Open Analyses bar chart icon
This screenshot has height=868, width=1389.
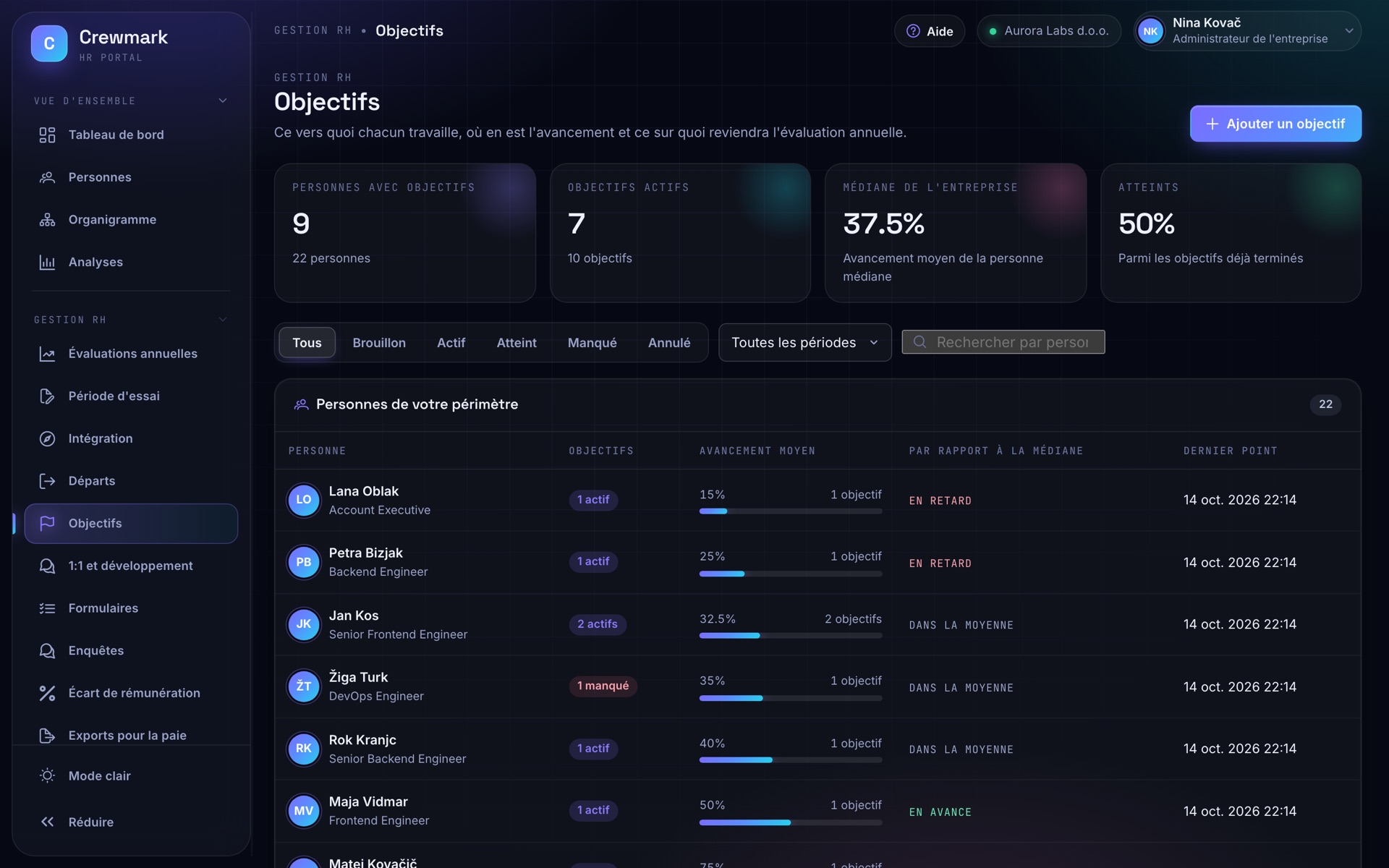(x=47, y=262)
